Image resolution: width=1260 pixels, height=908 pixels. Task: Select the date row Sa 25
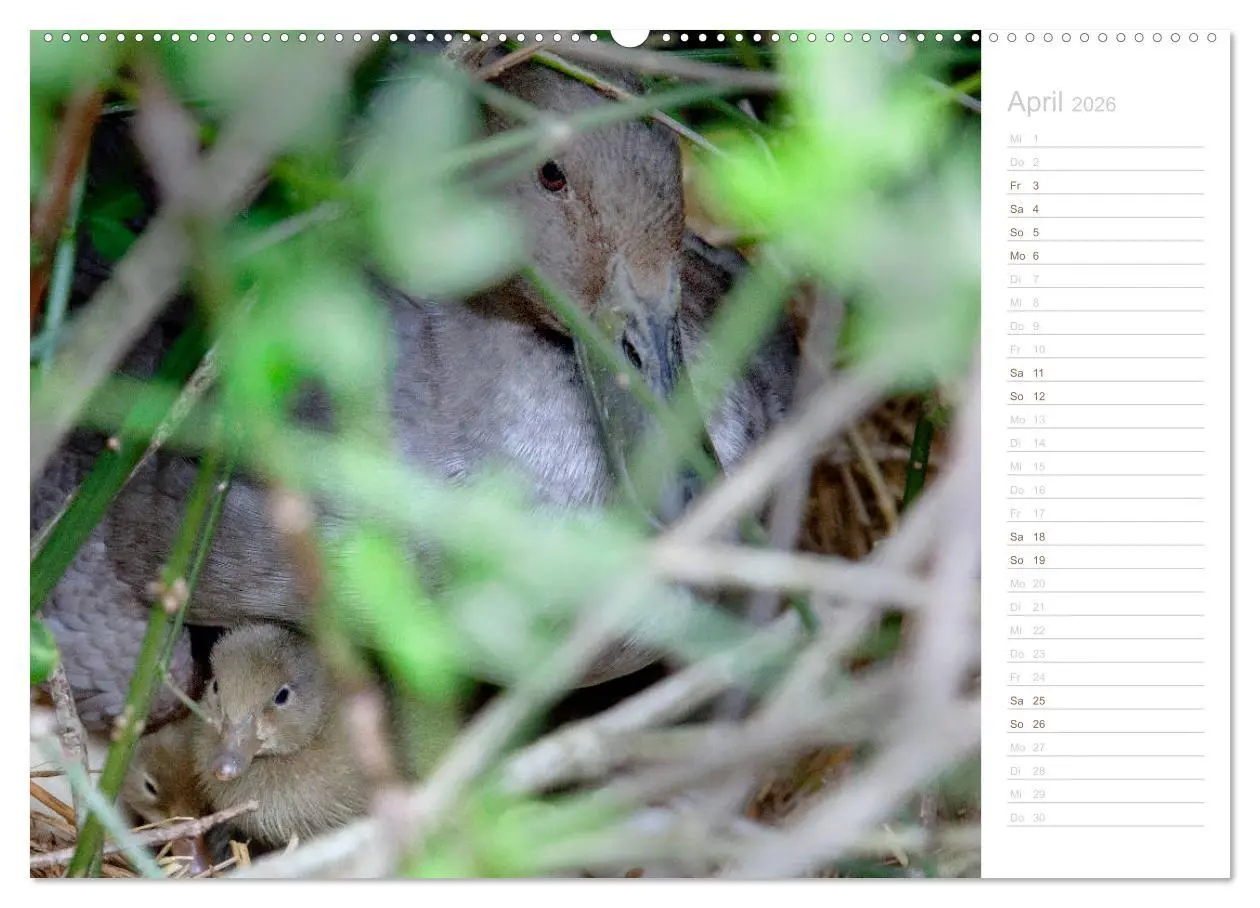(1105, 700)
